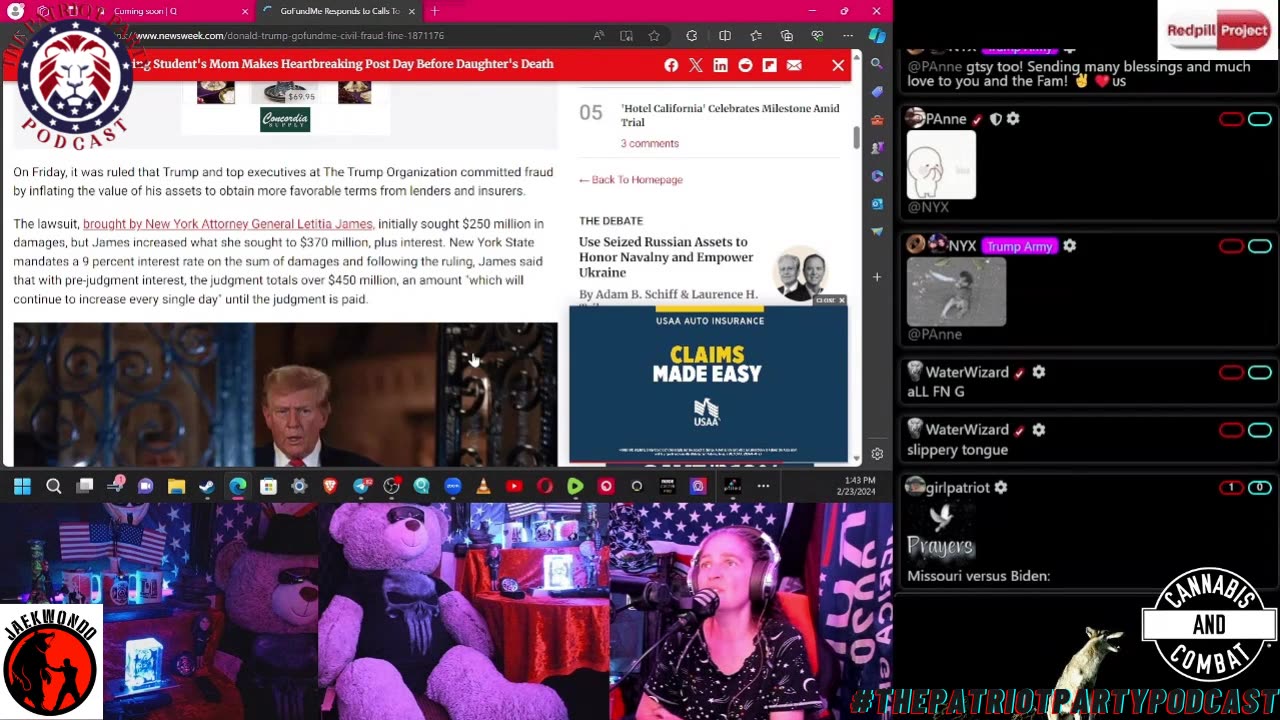
Task: Open settings gear on WaterWizard 'aLL FN G' message
Action: point(1039,372)
